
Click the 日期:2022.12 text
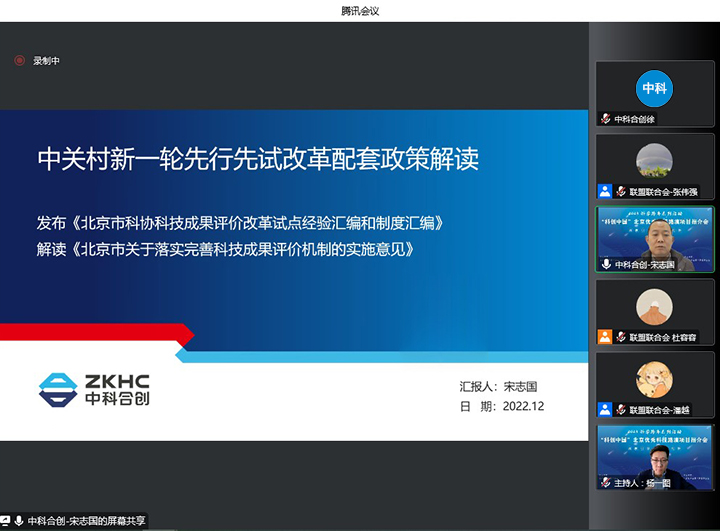click(x=502, y=407)
